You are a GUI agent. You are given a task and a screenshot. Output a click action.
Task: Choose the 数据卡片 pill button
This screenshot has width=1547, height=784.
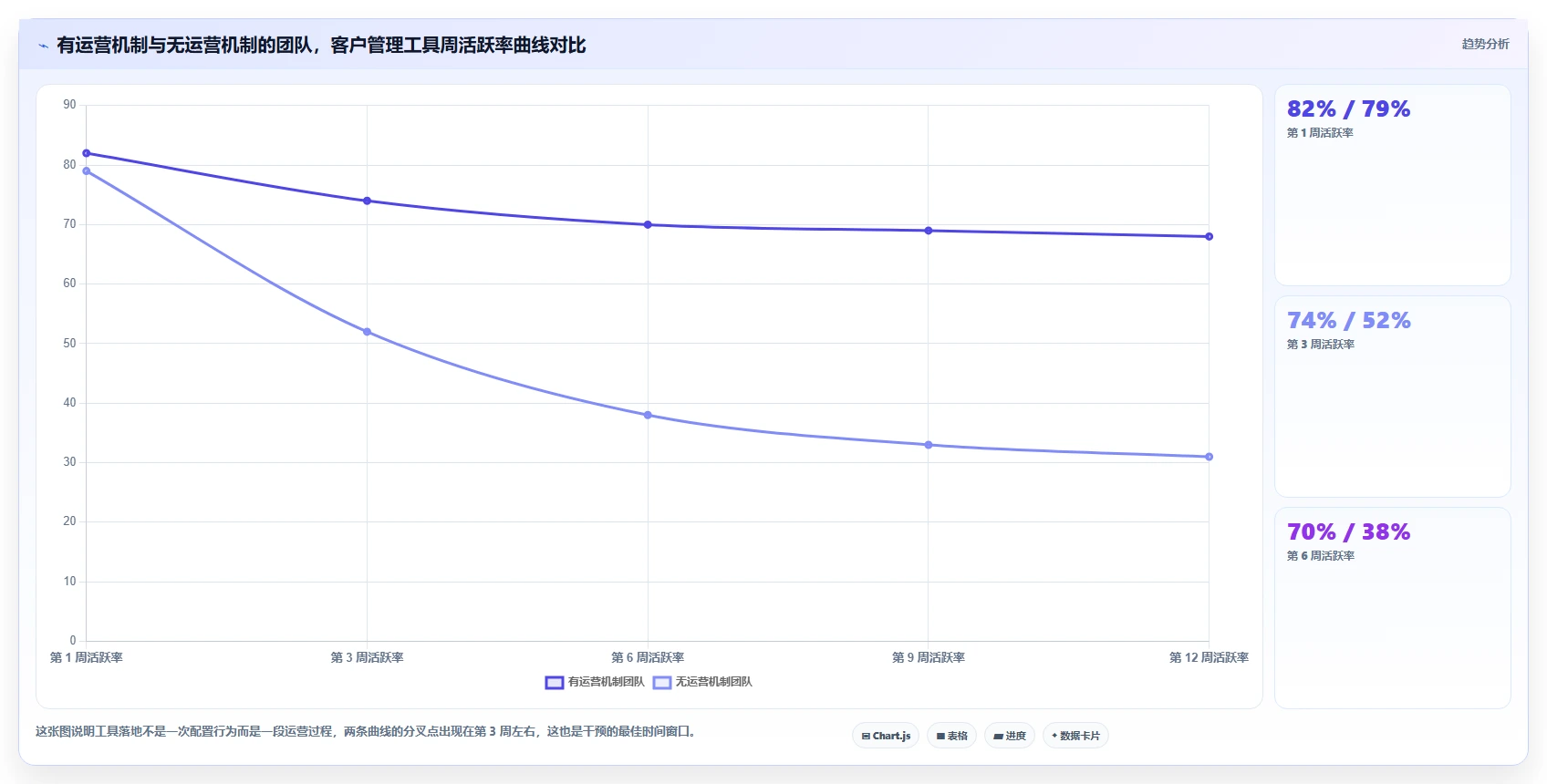click(x=1075, y=736)
